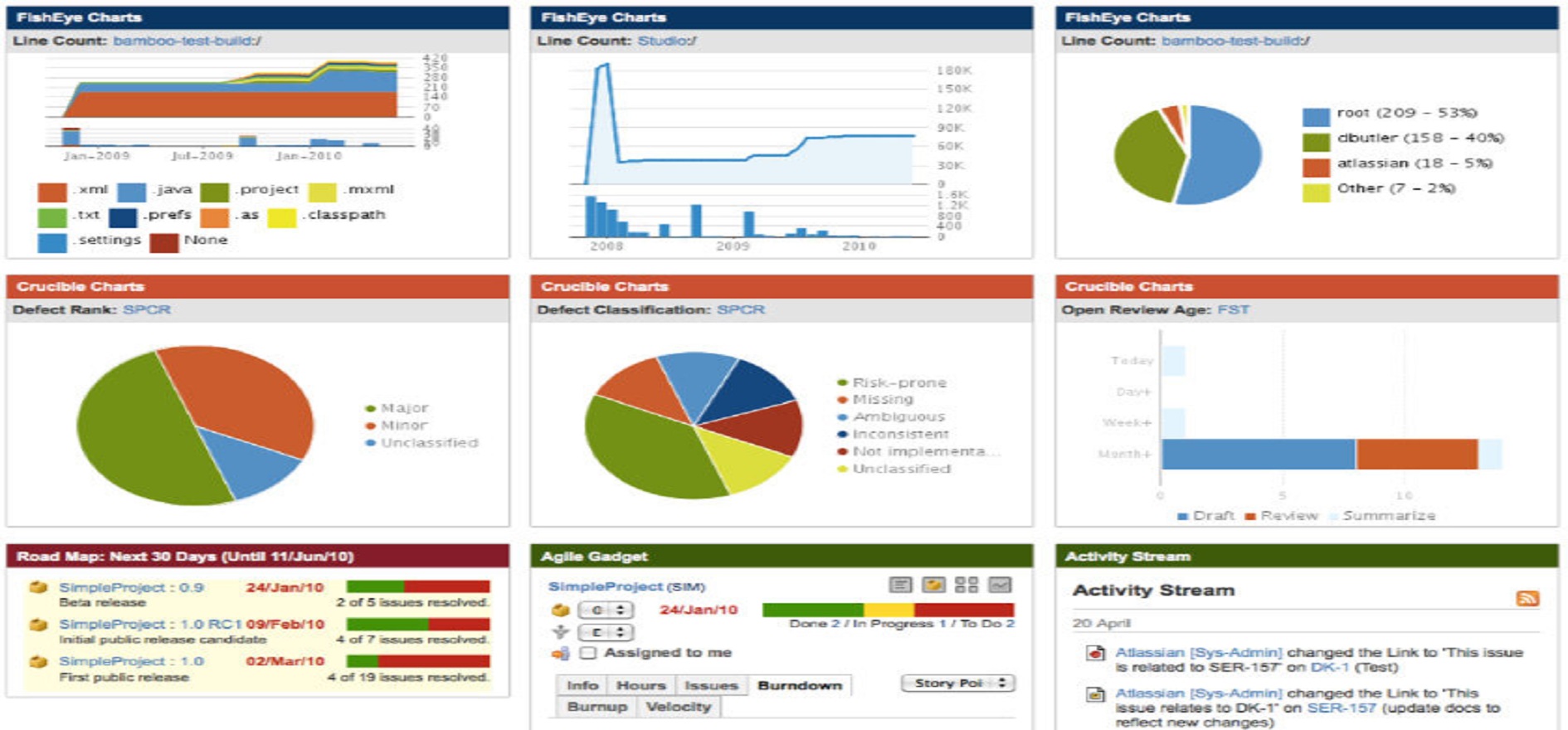The image size is (1568, 730).
Task: Open the SimpleProject : 1.0 RC1 link
Action: pyautogui.click(x=150, y=625)
